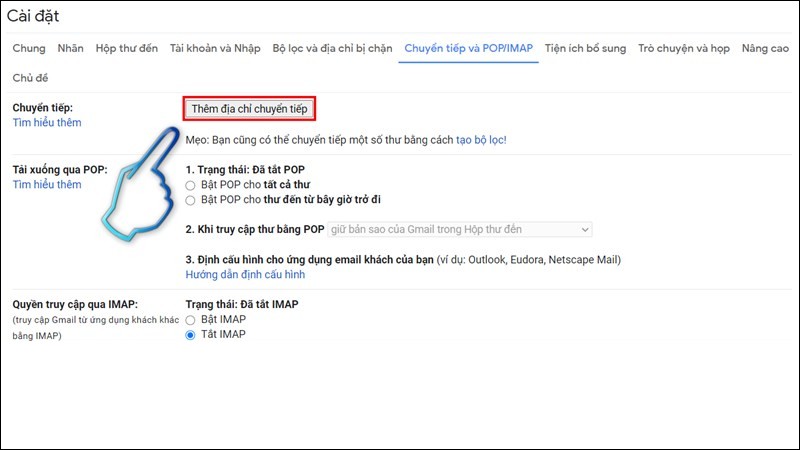Follow the tạo bộ lọc link

click(x=481, y=139)
